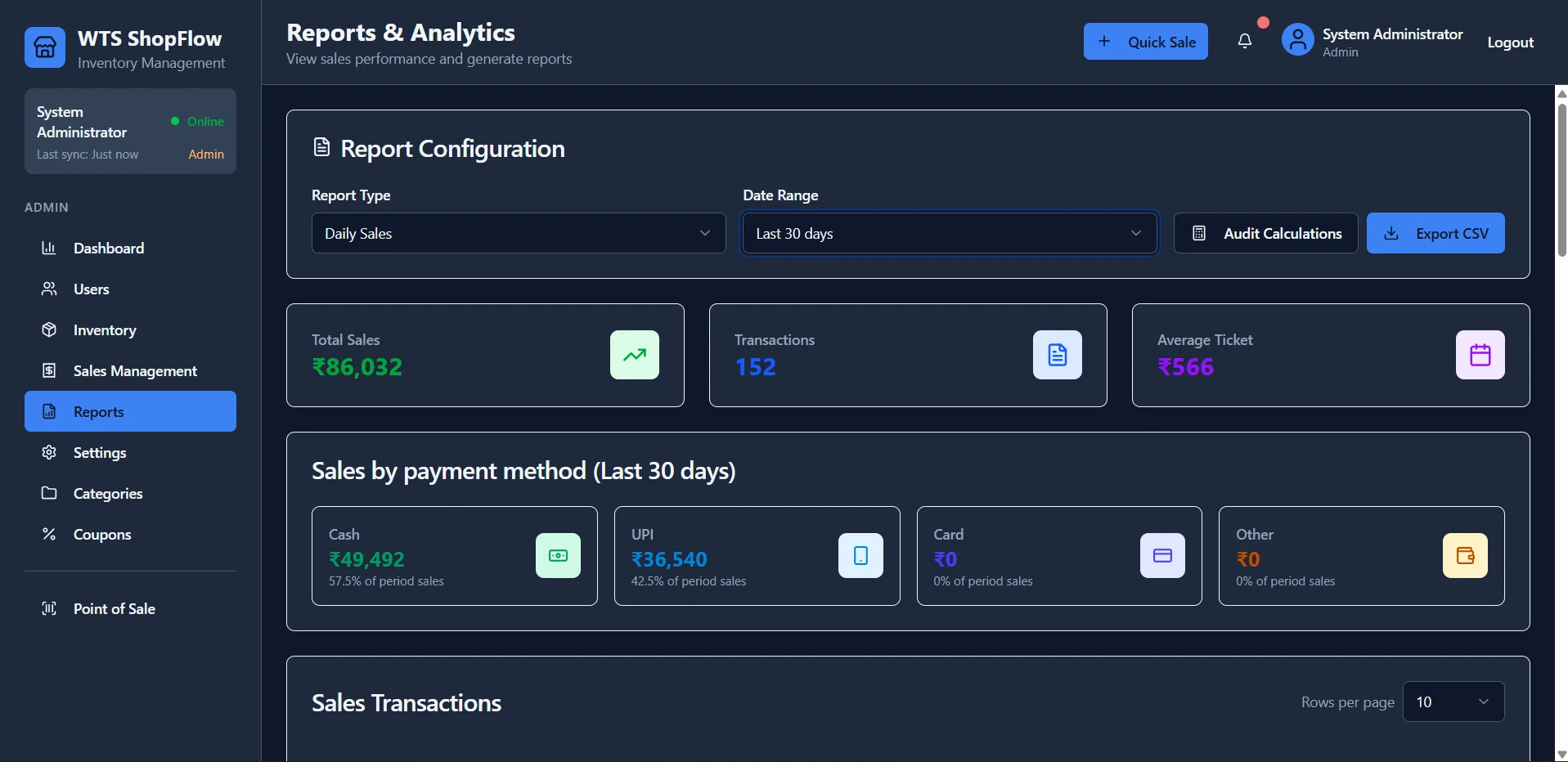Click the Categories folder icon
Image resolution: width=1568 pixels, height=762 pixels.
[x=49, y=493]
